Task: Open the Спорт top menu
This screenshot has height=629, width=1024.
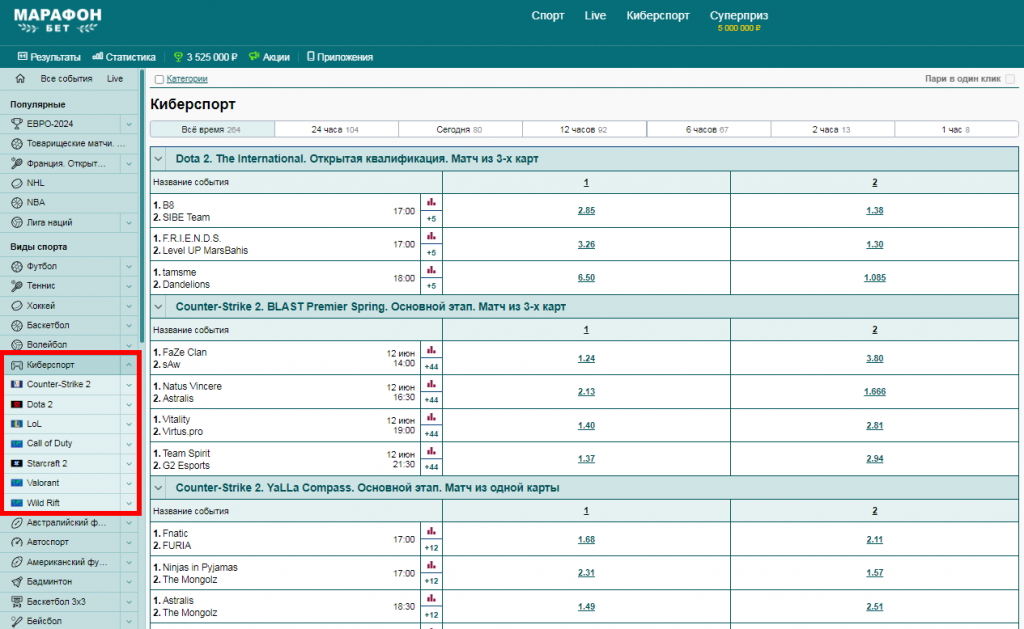Action: click(547, 16)
